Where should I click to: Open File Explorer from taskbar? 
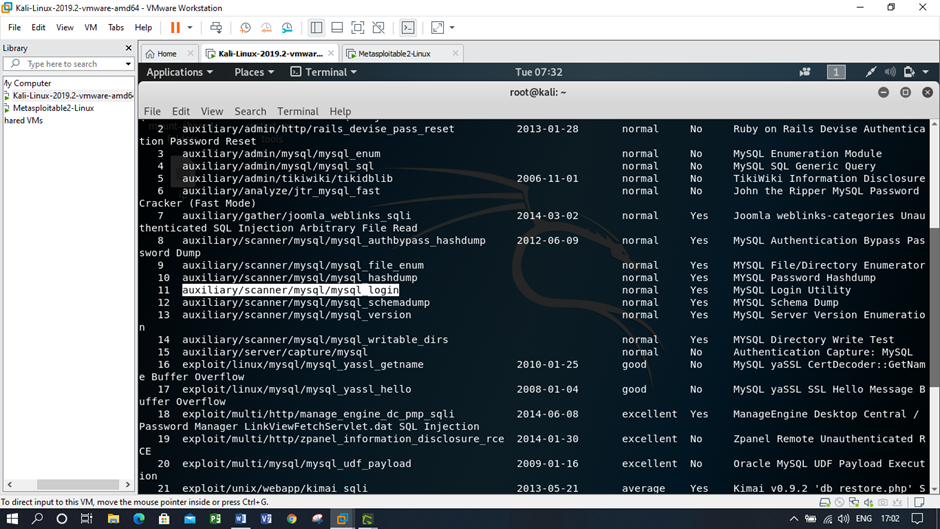[113, 519]
